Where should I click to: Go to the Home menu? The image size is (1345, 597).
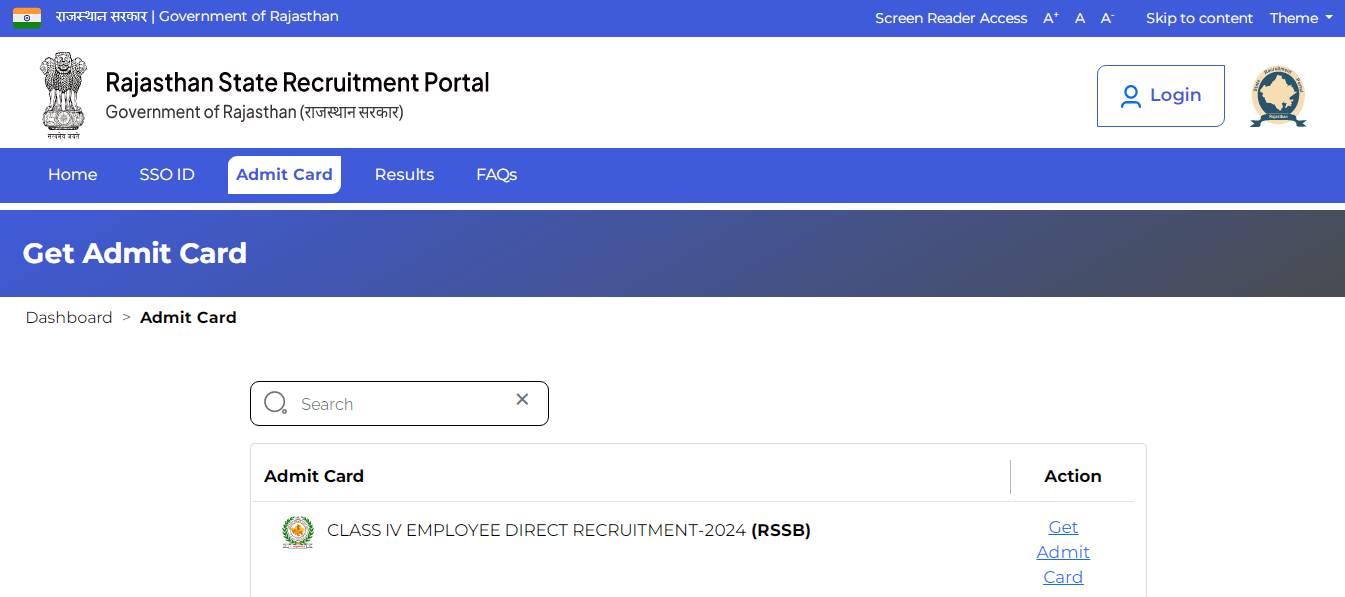(x=73, y=174)
